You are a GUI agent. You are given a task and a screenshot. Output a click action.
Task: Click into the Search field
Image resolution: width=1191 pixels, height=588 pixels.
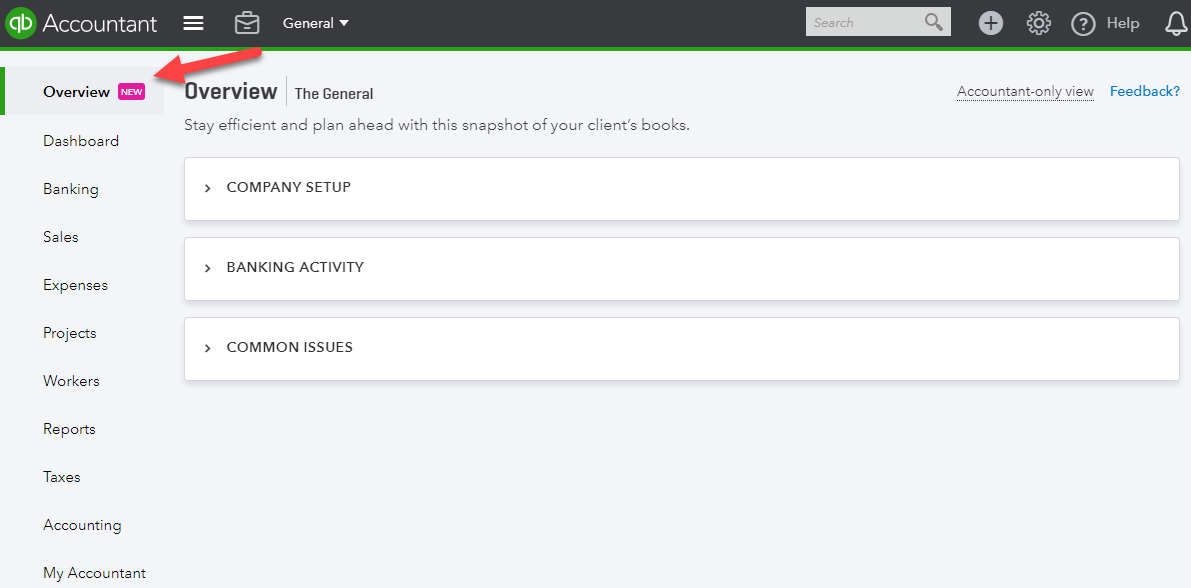tap(865, 23)
